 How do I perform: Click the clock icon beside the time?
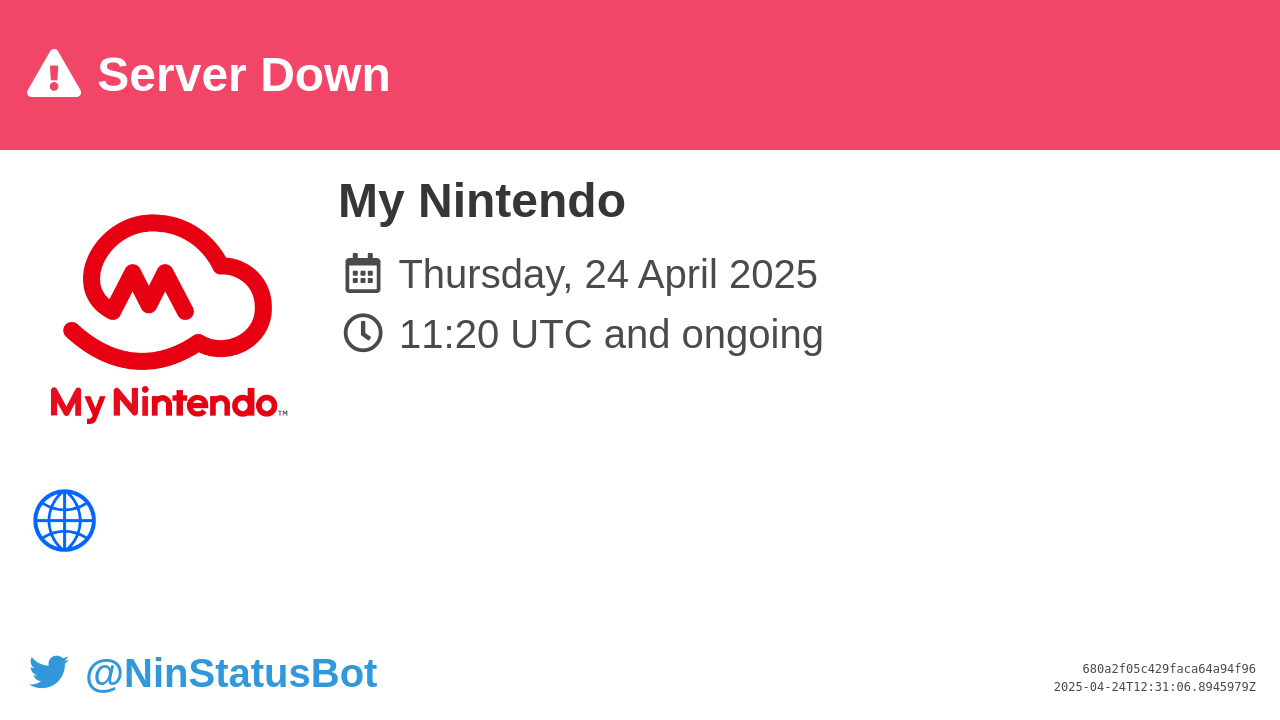tap(363, 333)
